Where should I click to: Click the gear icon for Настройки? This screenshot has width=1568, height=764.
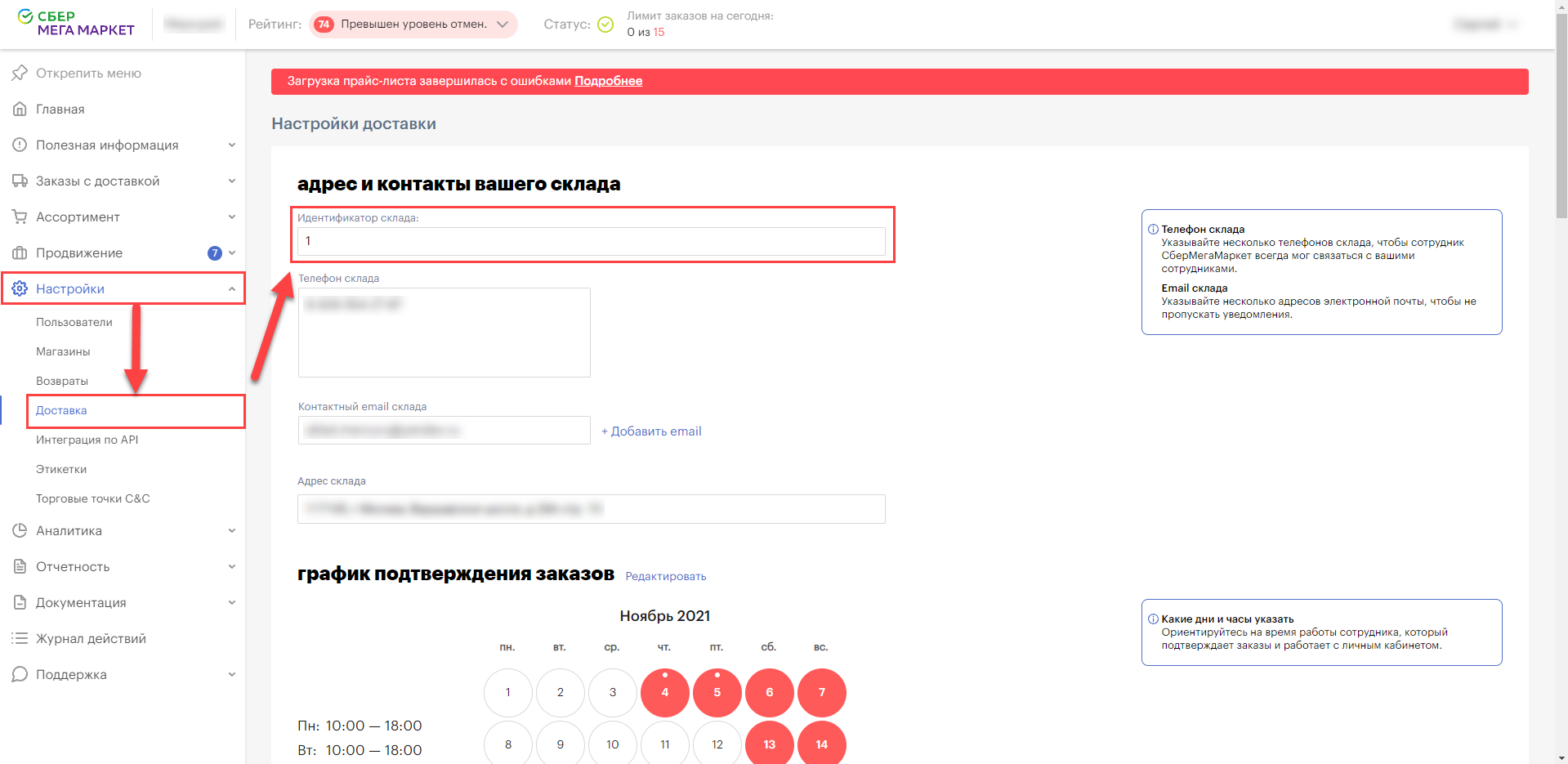point(20,288)
